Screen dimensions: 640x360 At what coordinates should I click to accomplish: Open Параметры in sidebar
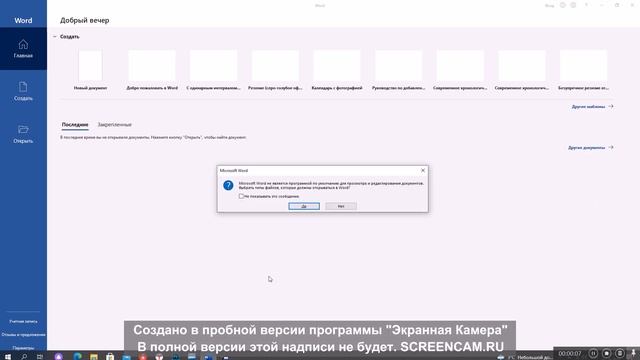pos(23,348)
